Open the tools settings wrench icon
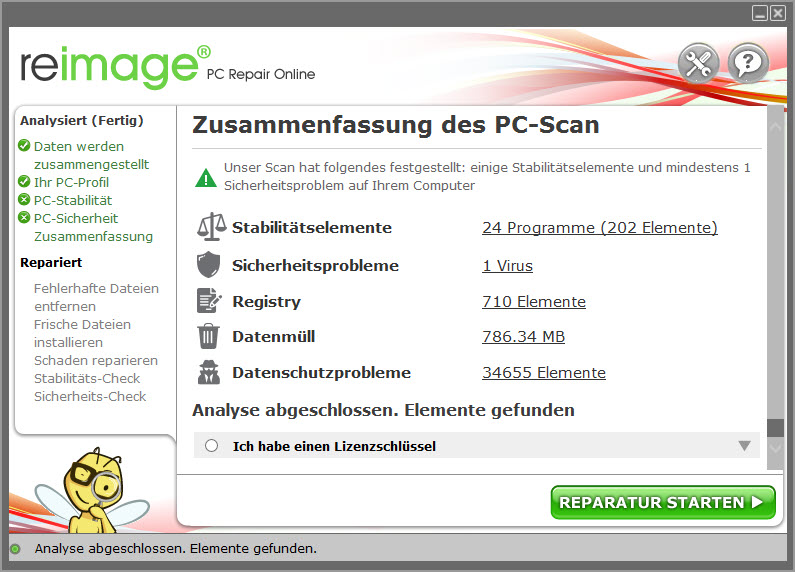795x572 pixels. coord(699,64)
